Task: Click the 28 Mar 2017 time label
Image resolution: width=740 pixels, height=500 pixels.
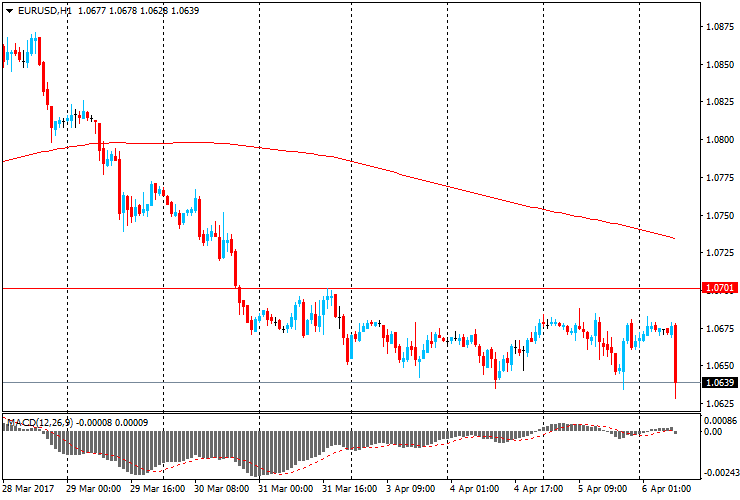Action: pyautogui.click(x=28, y=489)
